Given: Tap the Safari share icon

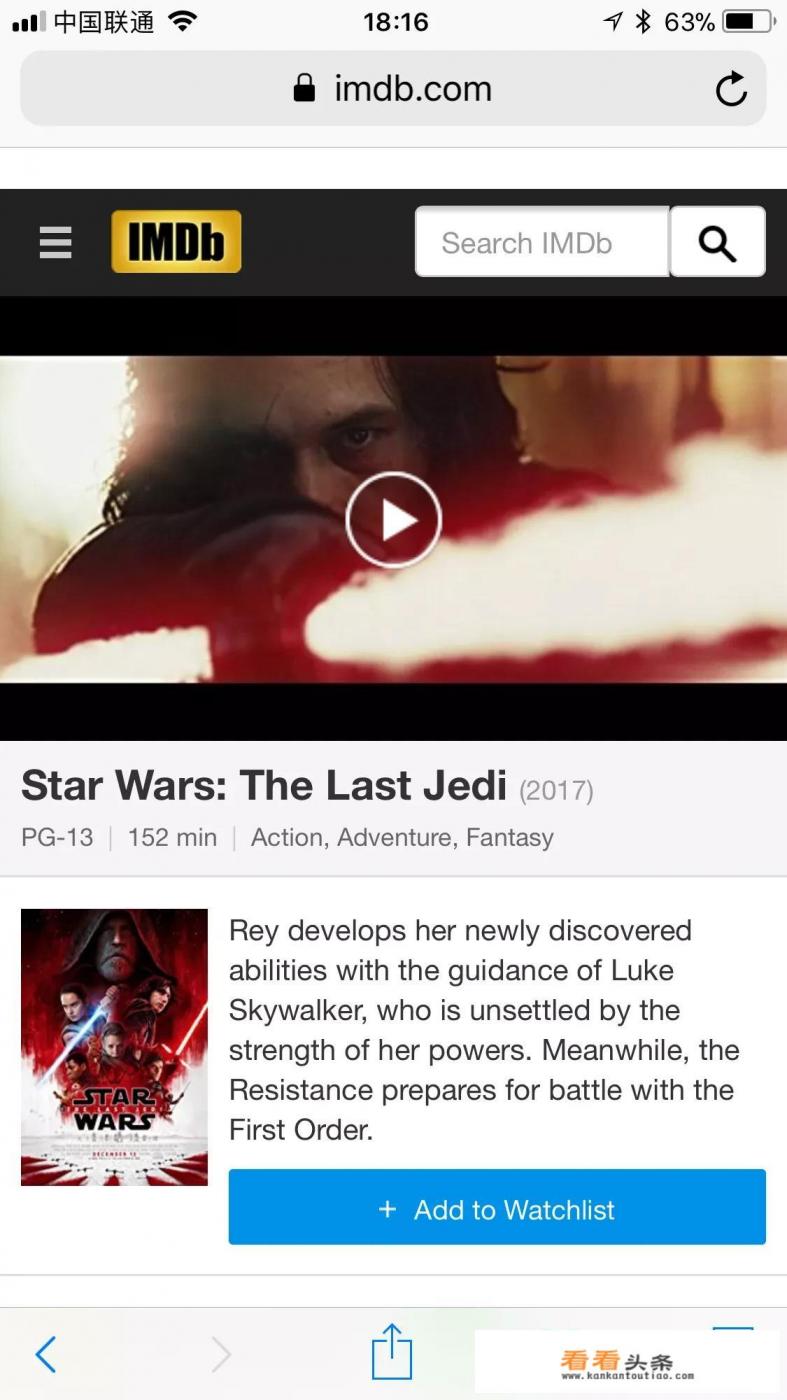Looking at the screenshot, I should click(392, 1352).
